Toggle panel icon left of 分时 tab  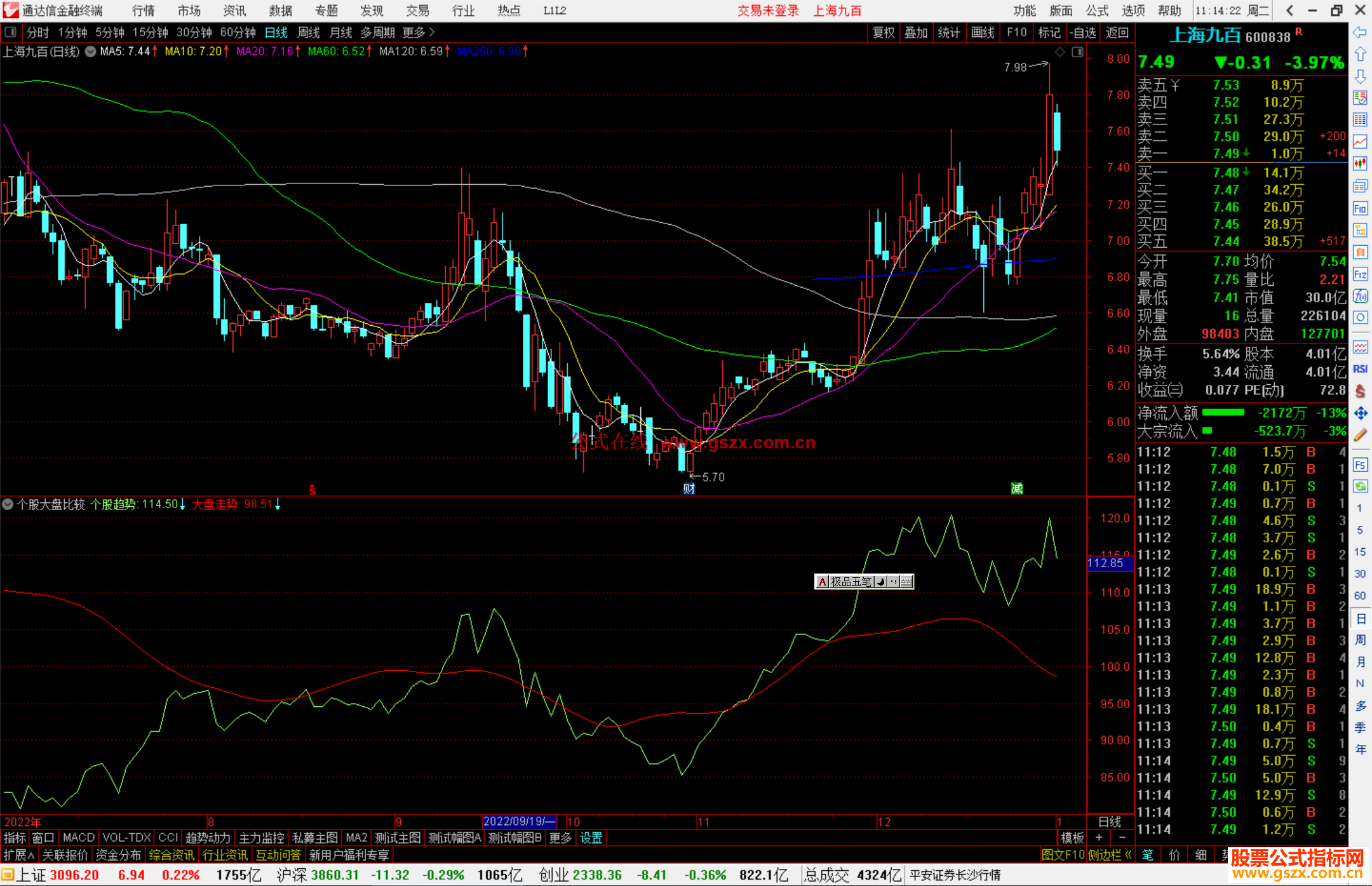point(11,32)
